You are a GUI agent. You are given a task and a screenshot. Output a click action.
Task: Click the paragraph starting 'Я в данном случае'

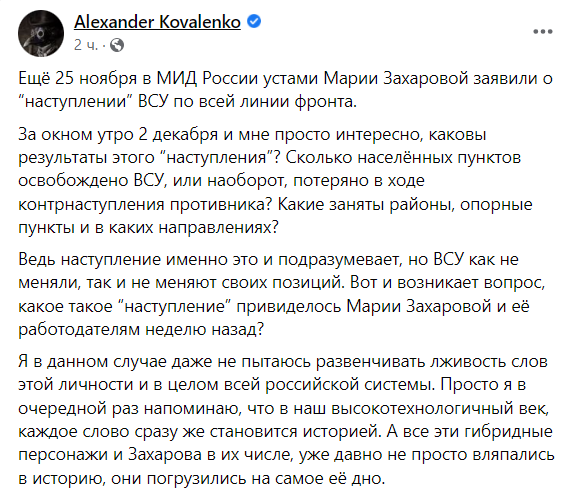[x=286, y=419]
